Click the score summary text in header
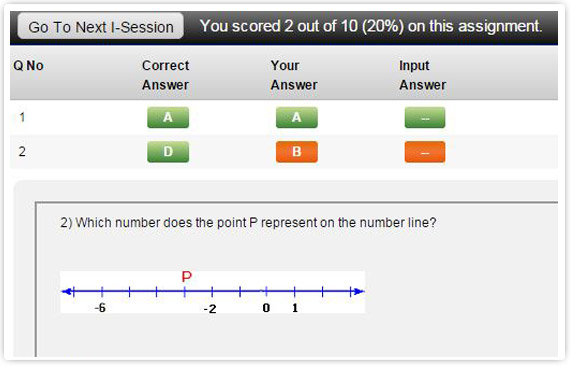Viewport: 573px width, 366px height. coord(371,26)
